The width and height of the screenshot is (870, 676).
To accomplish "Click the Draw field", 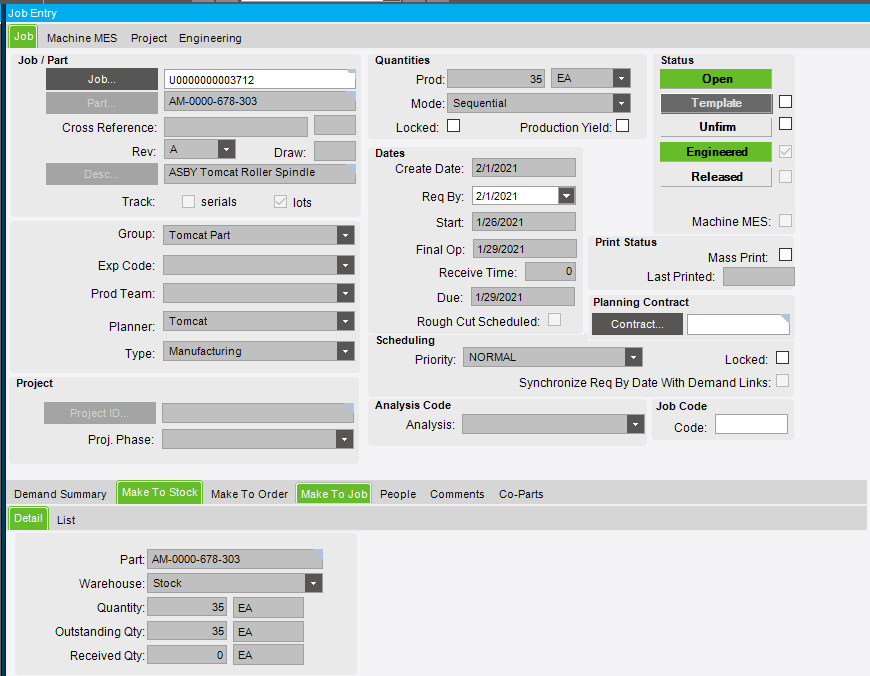I will tap(335, 151).
